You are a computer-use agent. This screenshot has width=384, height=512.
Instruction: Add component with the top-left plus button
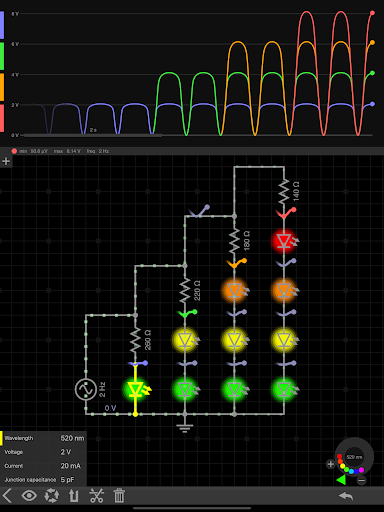point(6,161)
